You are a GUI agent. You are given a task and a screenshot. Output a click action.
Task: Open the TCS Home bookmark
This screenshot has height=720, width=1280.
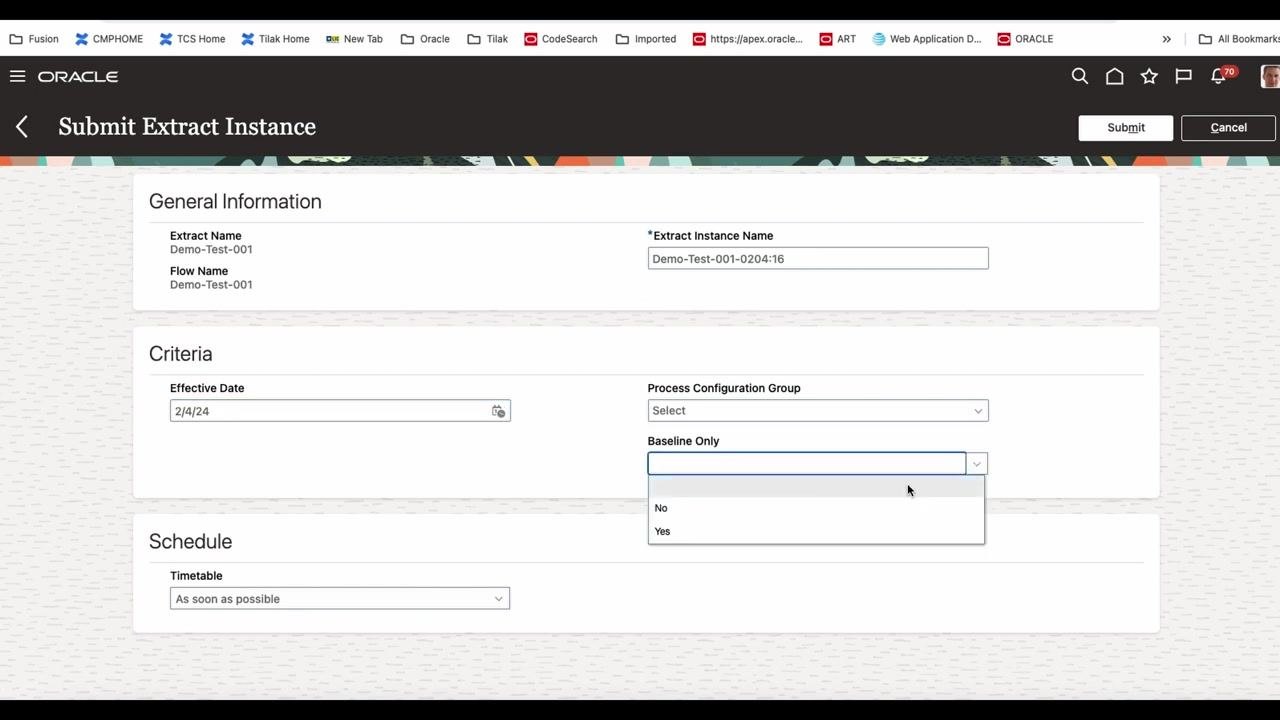coord(192,39)
